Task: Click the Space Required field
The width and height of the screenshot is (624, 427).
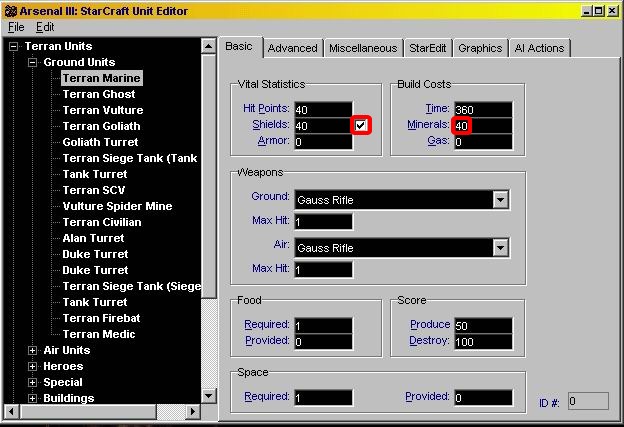Action: (323, 398)
